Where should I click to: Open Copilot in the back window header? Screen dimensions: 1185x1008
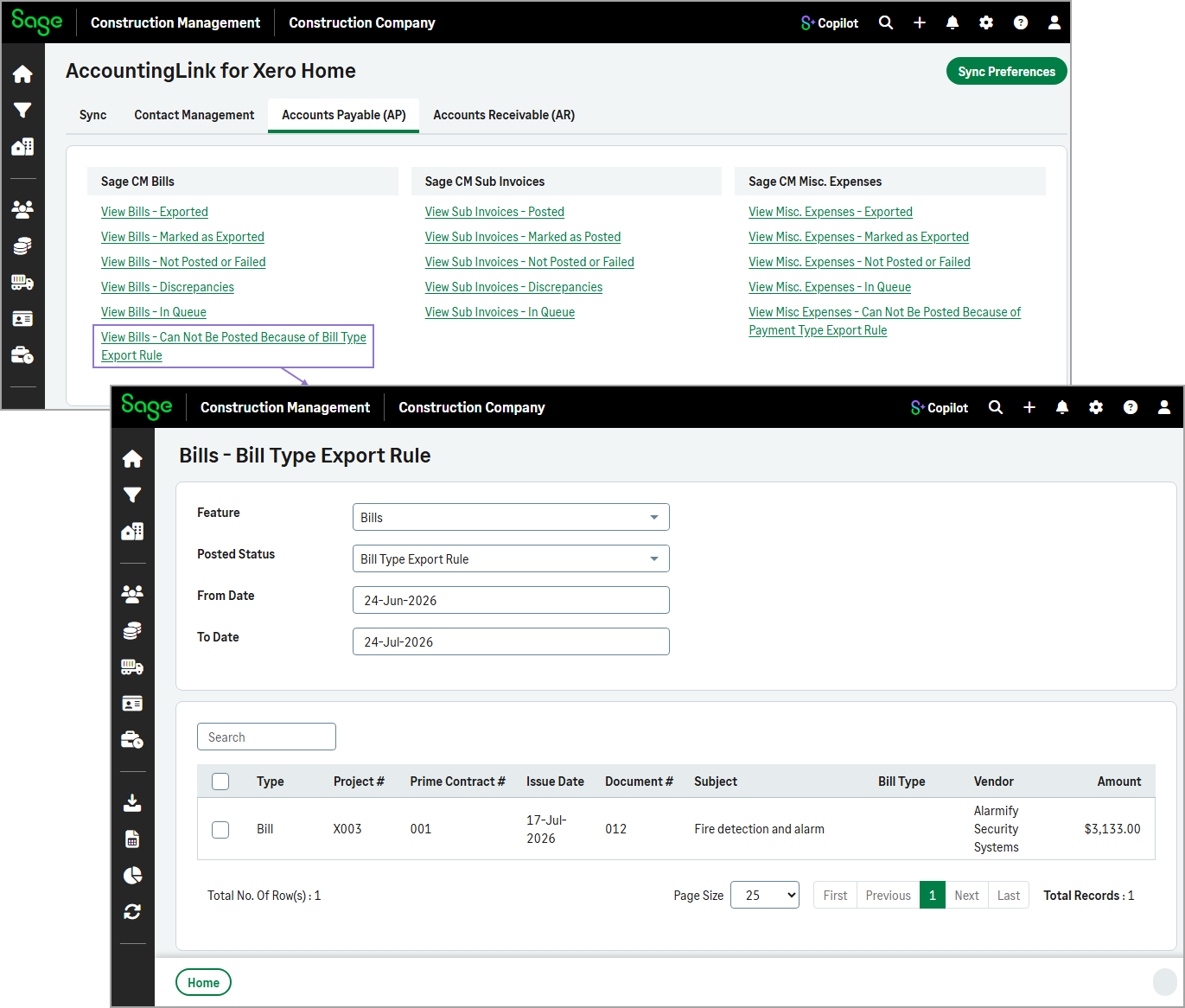830,23
